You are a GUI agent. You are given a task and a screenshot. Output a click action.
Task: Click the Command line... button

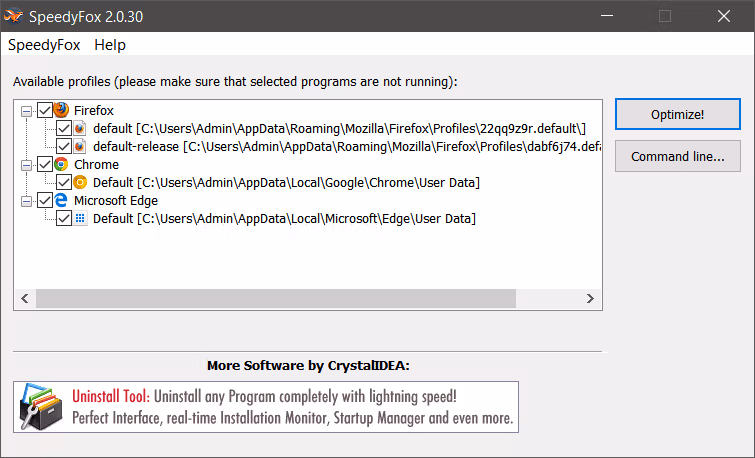(x=677, y=156)
